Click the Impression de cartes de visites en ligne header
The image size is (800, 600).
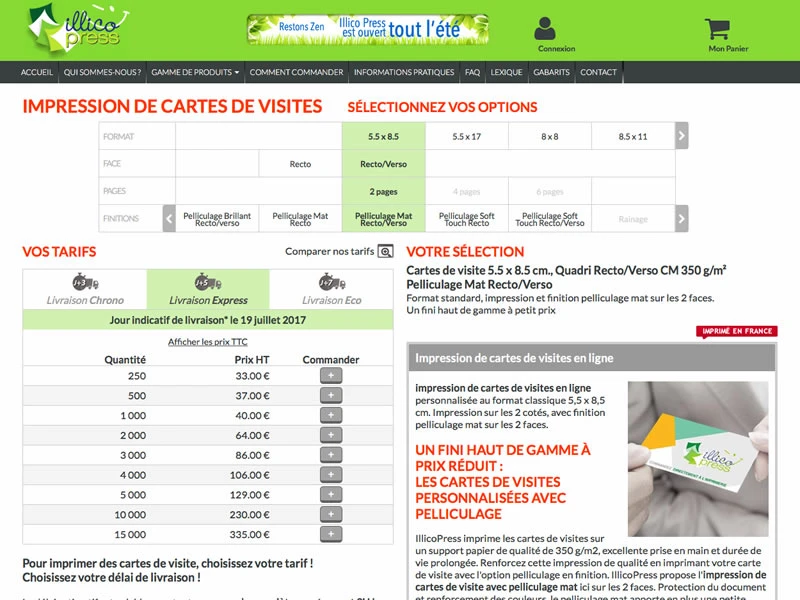pos(592,358)
